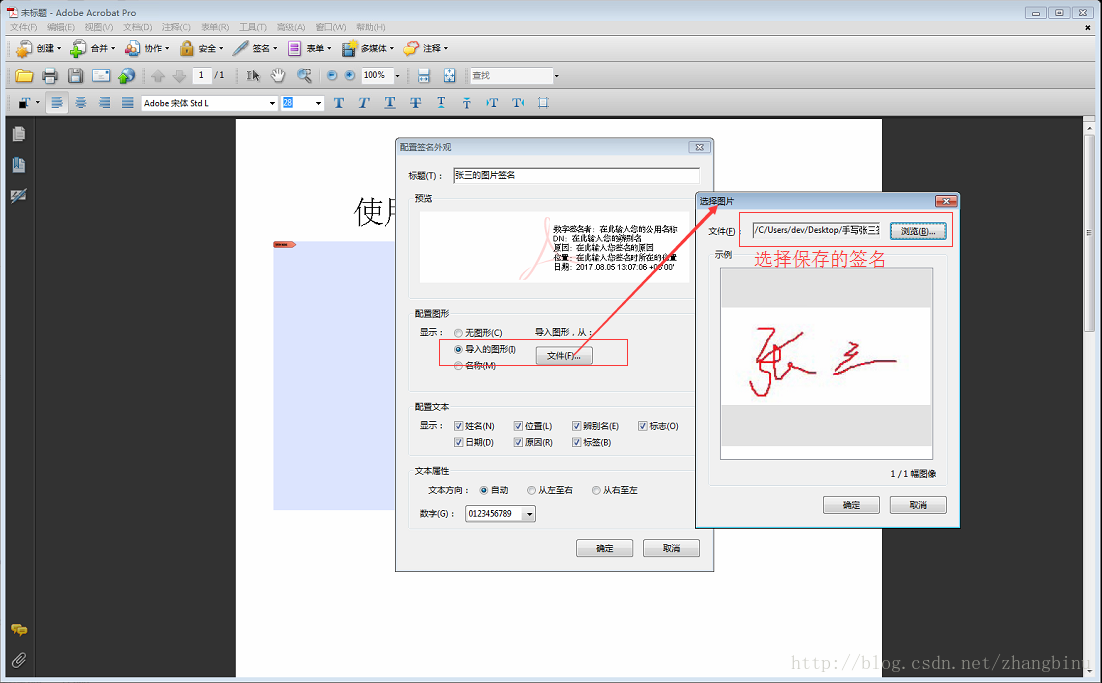Toggle the 日期(D) checkbox

tap(458, 442)
